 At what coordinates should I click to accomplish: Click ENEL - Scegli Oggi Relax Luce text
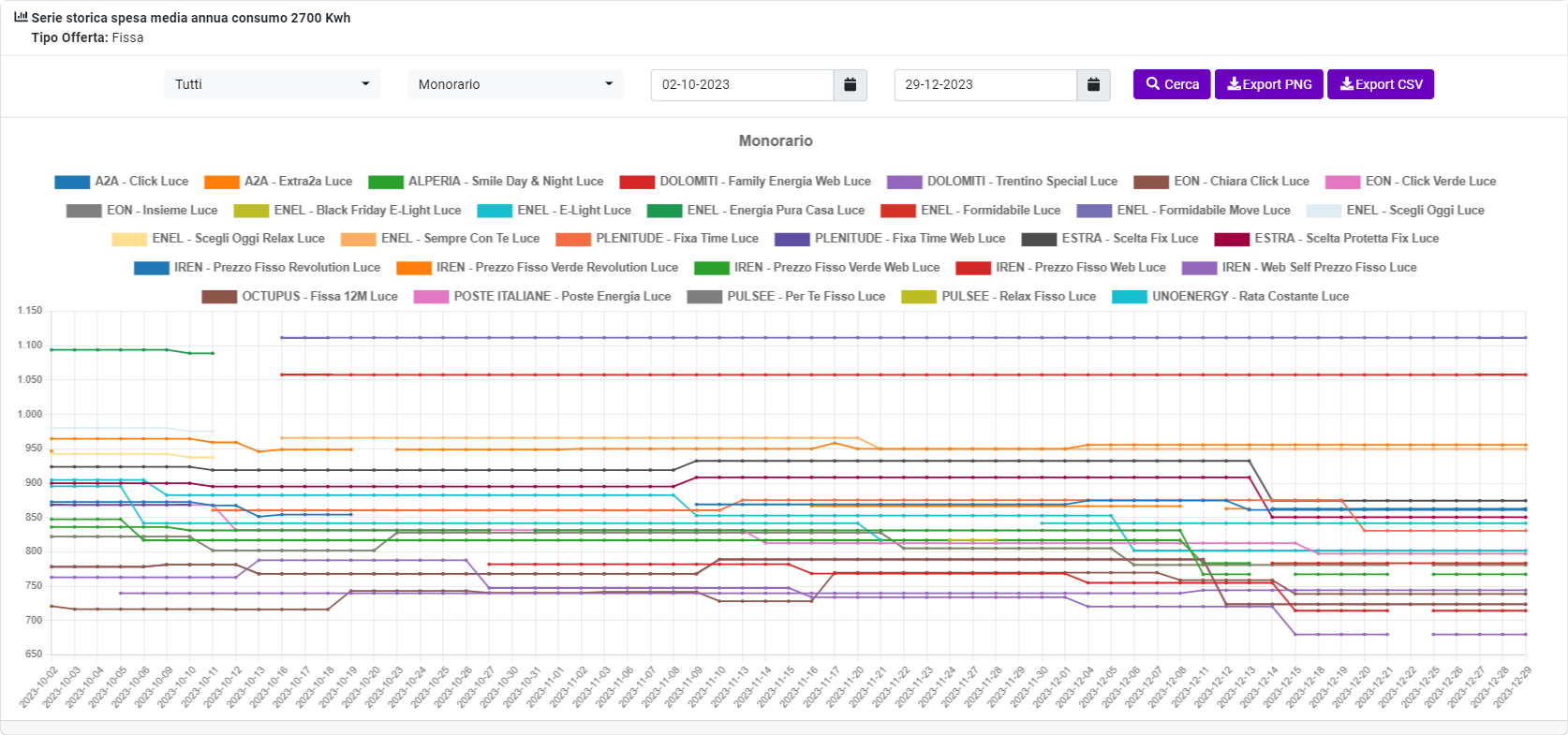click(239, 239)
